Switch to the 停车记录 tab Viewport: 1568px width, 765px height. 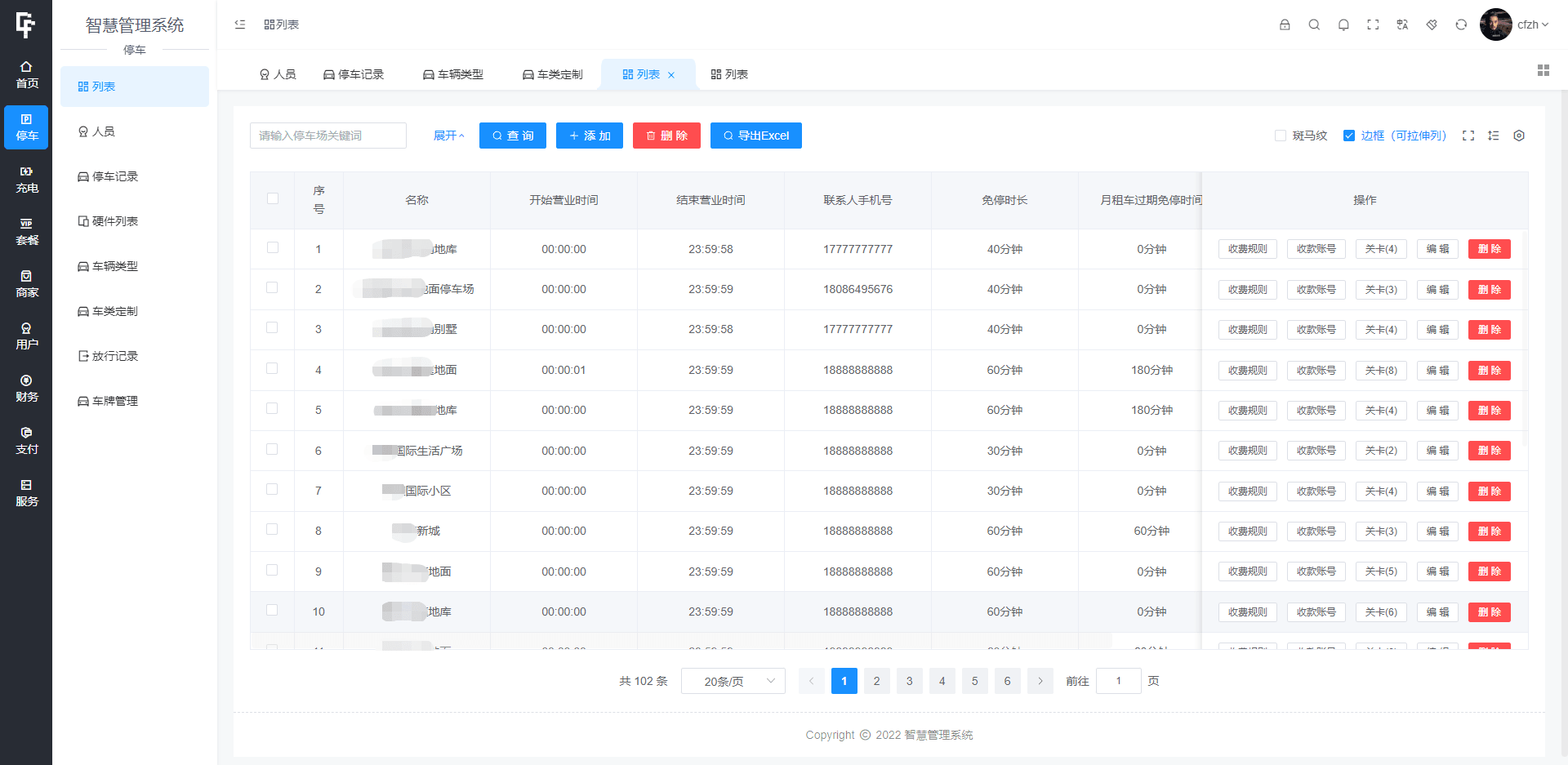coord(354,73)
